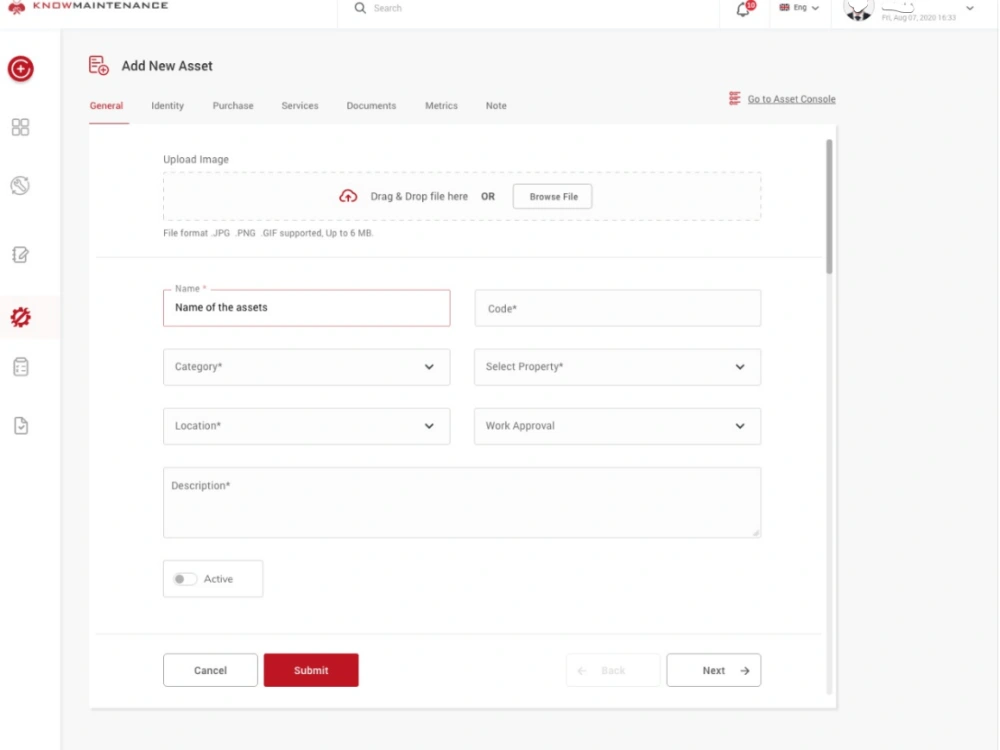Open the document checkmark icon in sidebar
This screenshot has width=1000, height=750.
pyautogui.click(x=20, y=425)
